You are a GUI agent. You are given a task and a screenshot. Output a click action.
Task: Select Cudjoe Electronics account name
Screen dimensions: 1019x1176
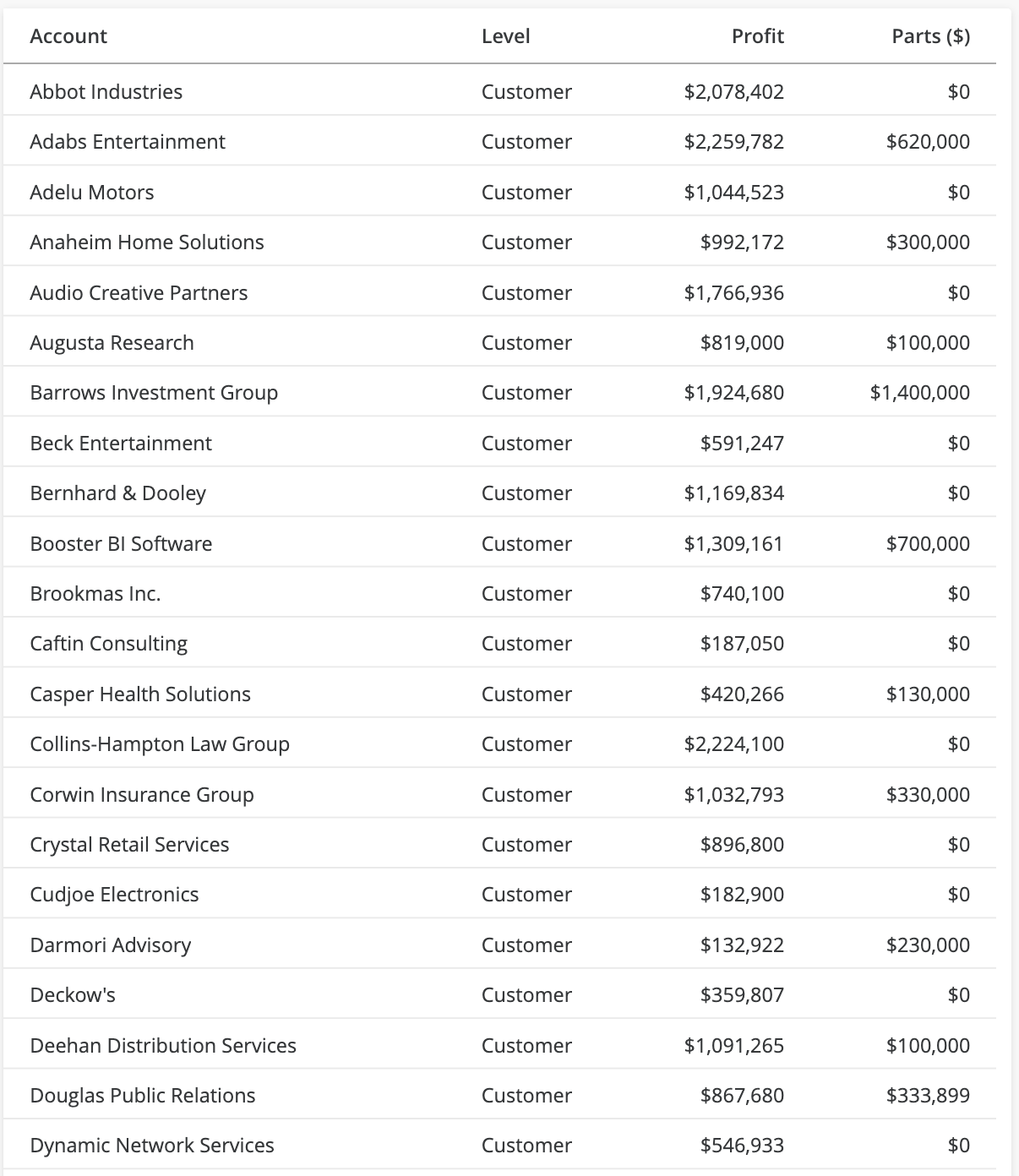click(114, 895)
